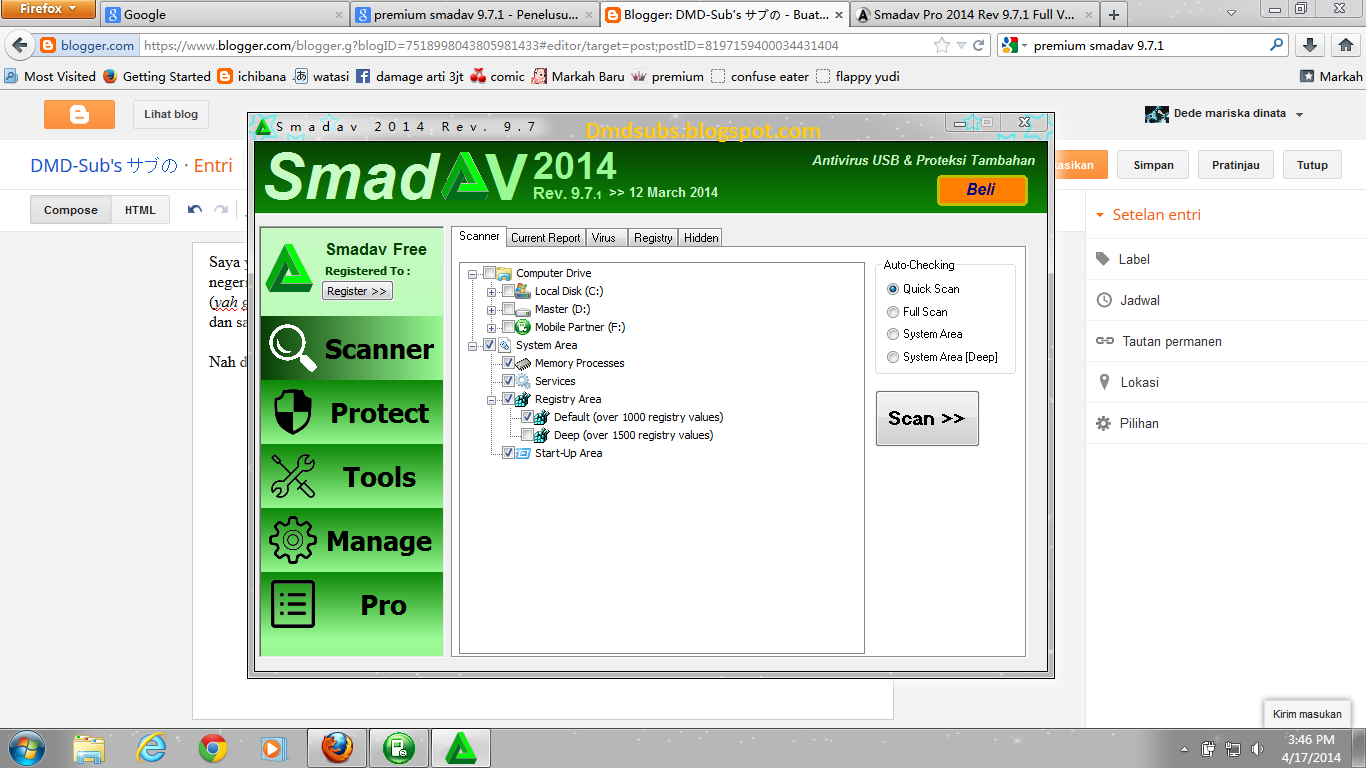Click the Blogger orange logo button

tap(79, 114)
